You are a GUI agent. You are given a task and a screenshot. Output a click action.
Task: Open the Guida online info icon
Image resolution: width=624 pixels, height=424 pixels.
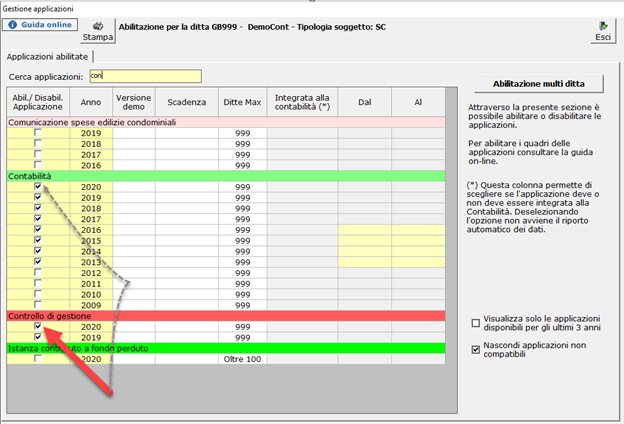[13, 25]
